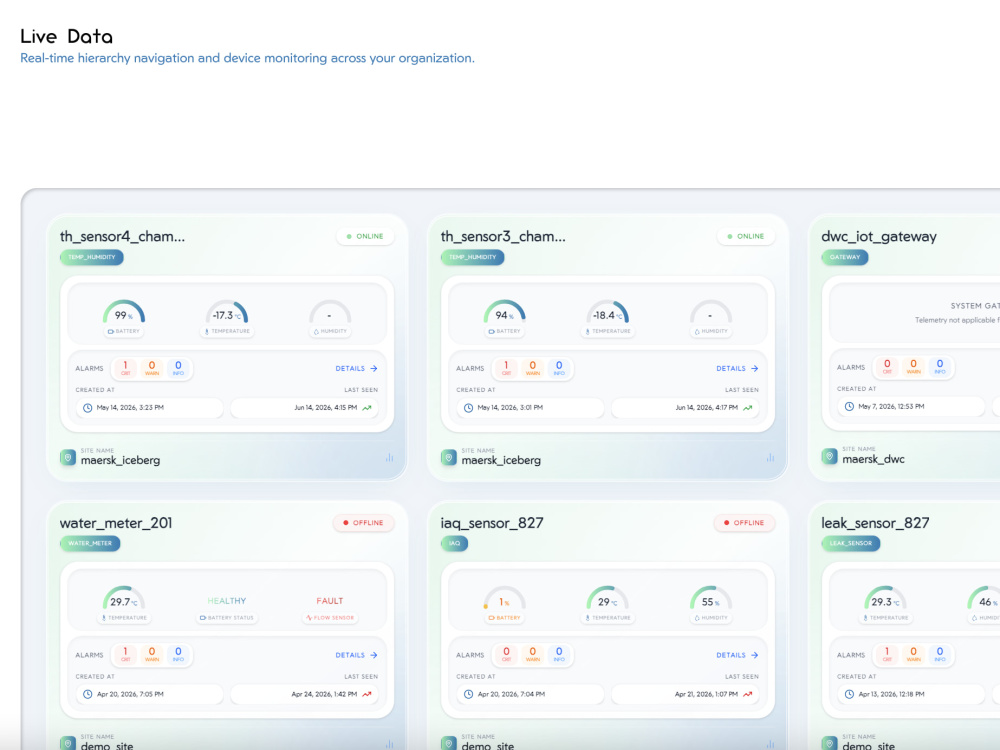Click the clock icon beside May 14, 2026, 3:01 PM
The image size is (1000, 750).
(x=468, y=408)
